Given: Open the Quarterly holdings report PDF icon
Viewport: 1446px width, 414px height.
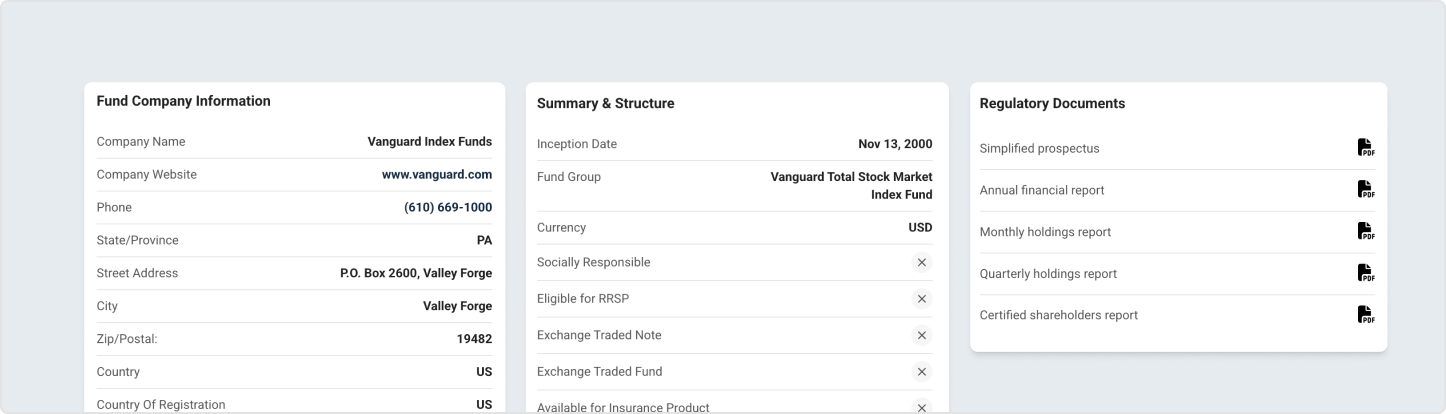Looking at the screenshot, I should (1366, 273).
